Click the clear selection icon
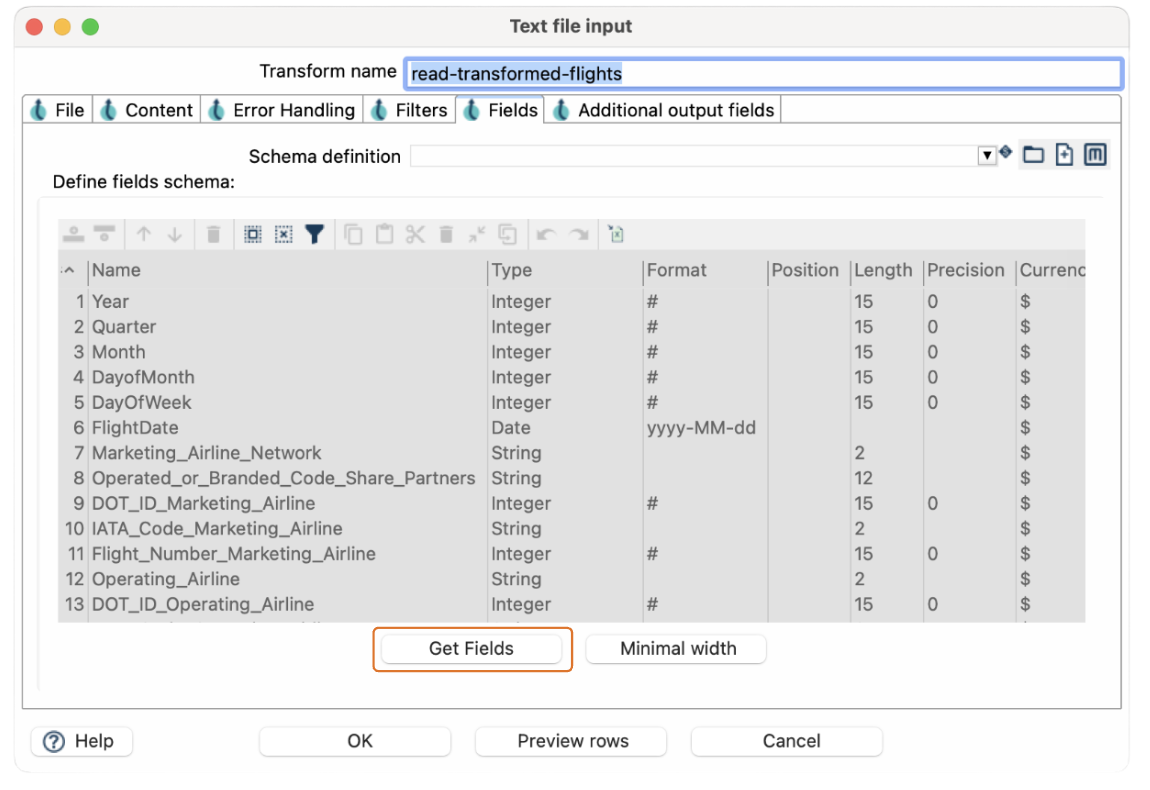This screenshot has width=1150, height=790. tap(284, 235)
